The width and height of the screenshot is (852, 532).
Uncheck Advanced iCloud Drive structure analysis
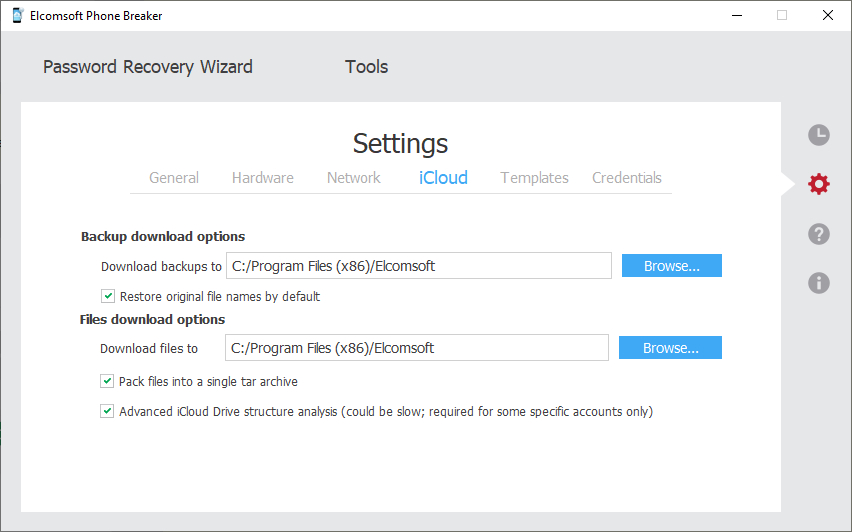tap(107, 411)
